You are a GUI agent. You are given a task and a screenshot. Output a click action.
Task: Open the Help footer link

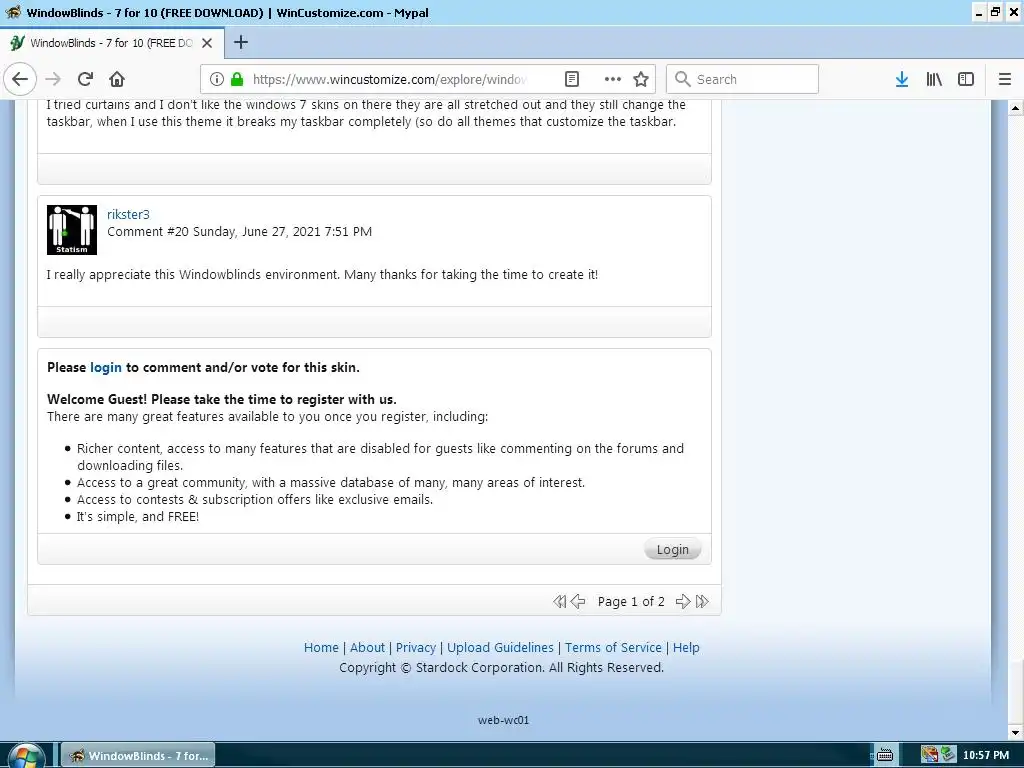click(686, 647)
